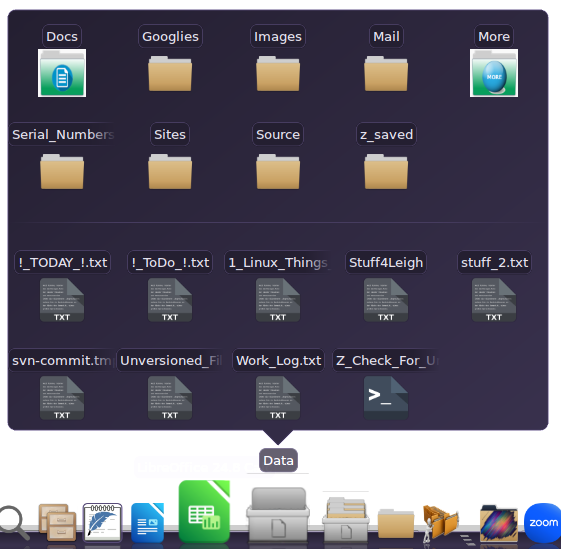Screen dimensions: 561x549
Task: Open the colorful wallpaper folder dock icon
Action: [x=498, y=523]
